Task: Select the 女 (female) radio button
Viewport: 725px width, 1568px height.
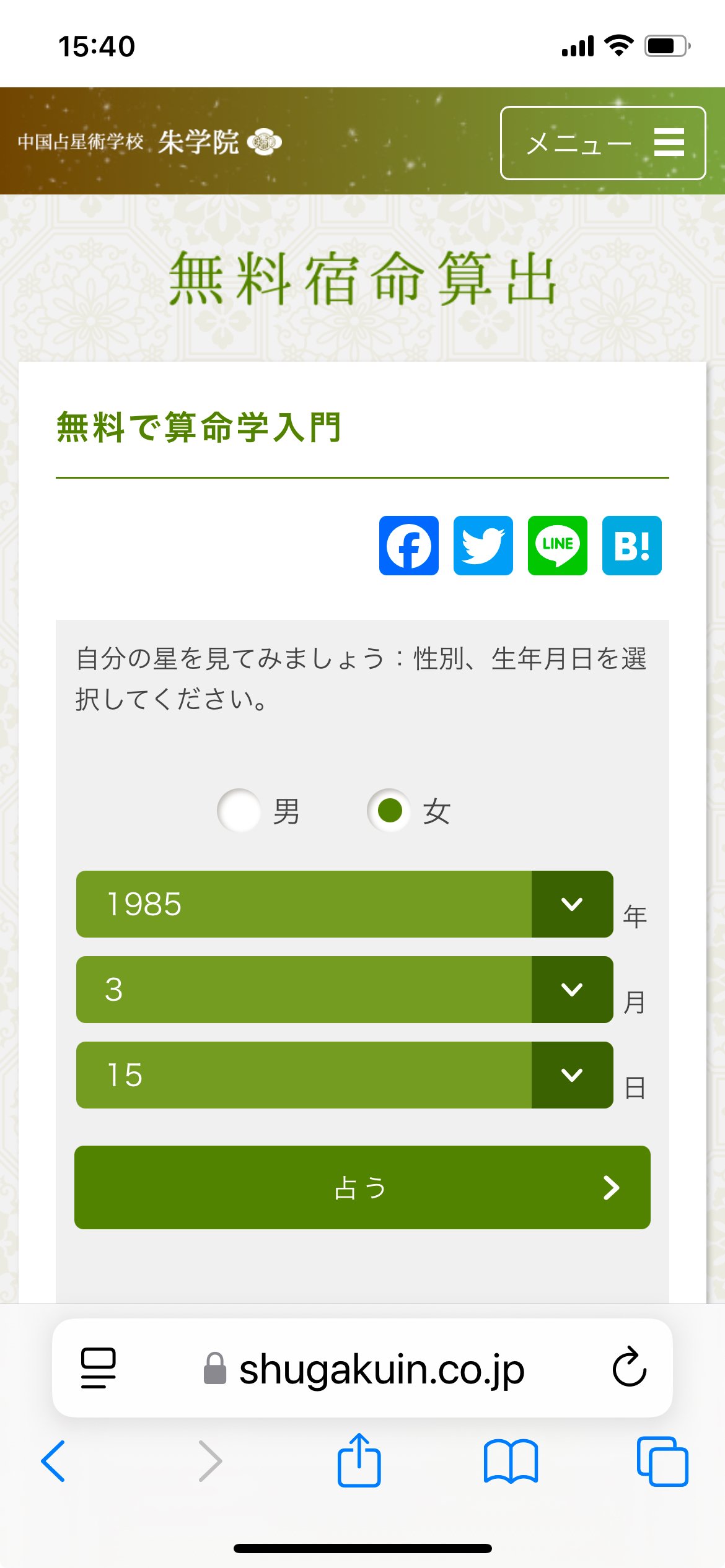Action: pyautogui.click(x=389, y=810)
